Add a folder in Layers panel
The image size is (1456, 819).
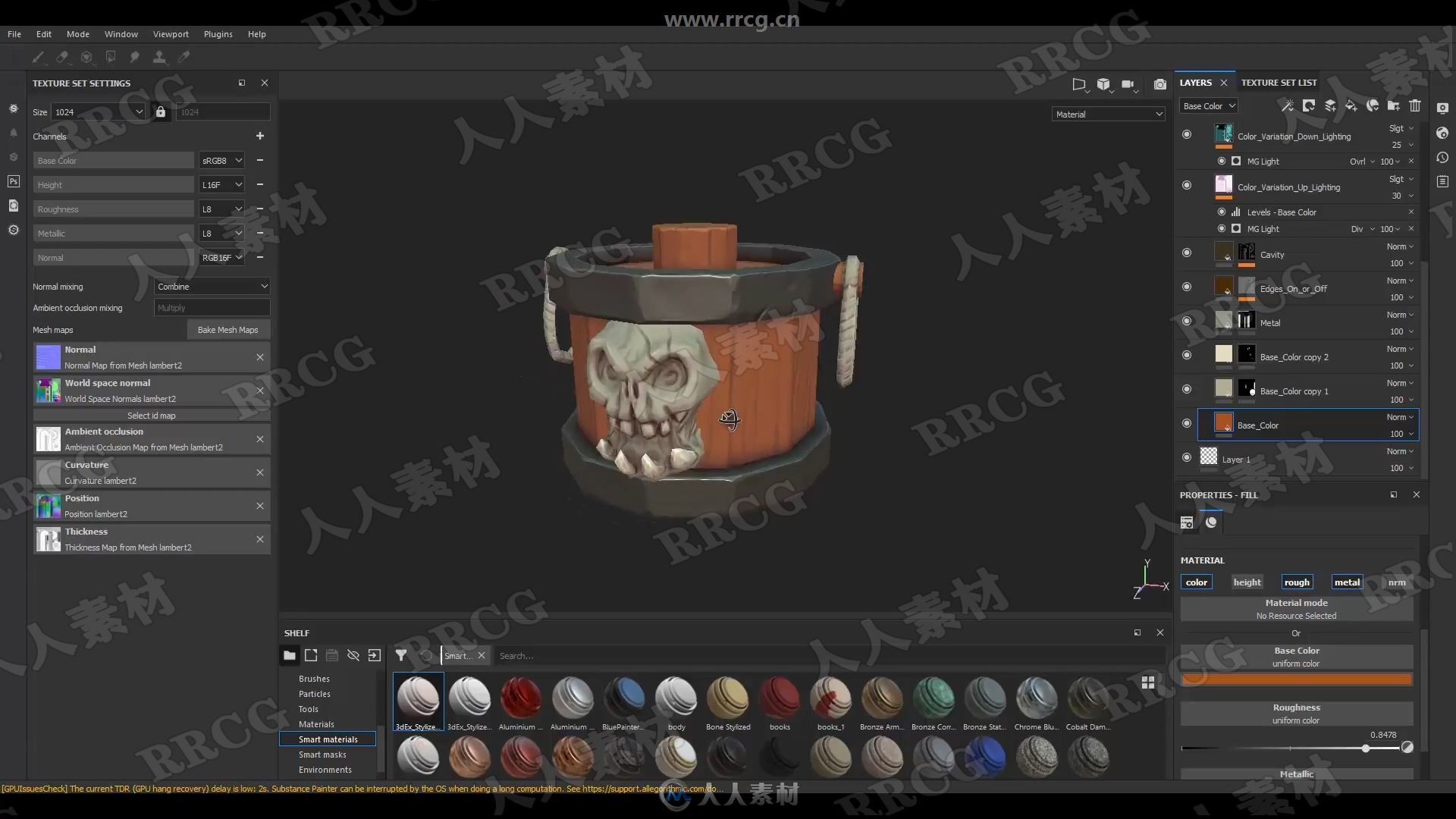(1394, 105)
